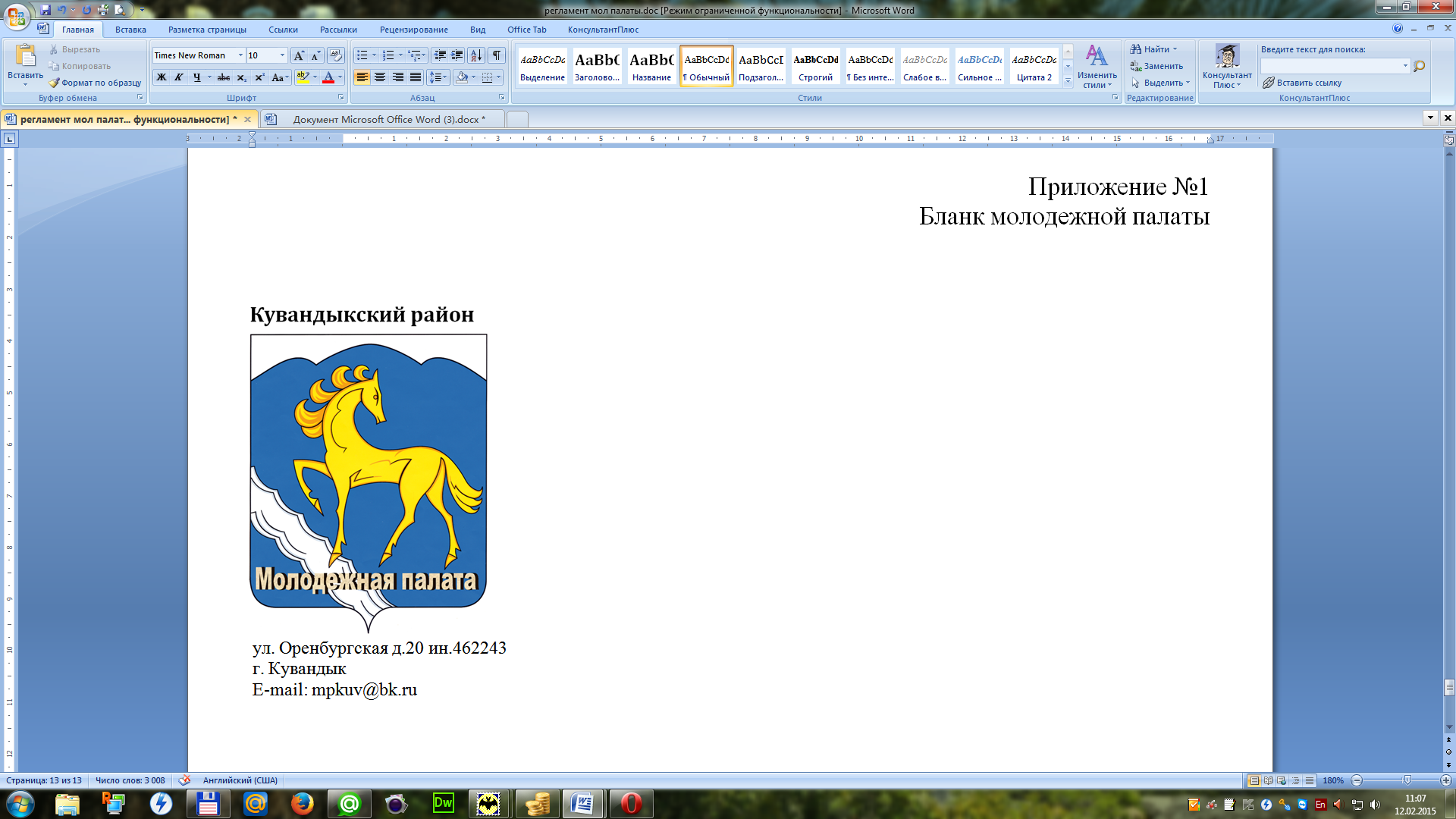Screen dimensions: 1456x819
Task: Click the Paste (Вставить) clipboard icon
Action: pyautogui.click(x=25, y=57)
